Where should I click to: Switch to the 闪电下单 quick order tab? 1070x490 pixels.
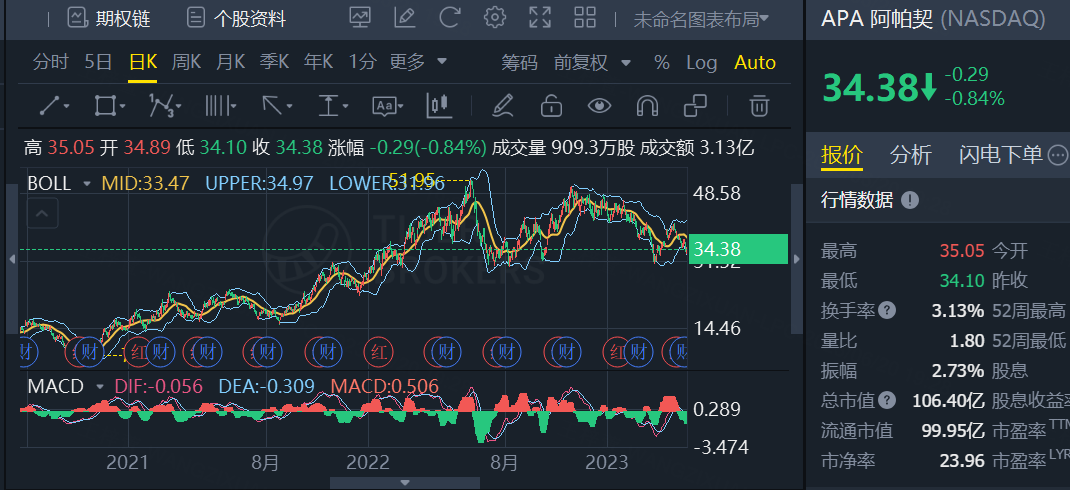[1000, 155]
